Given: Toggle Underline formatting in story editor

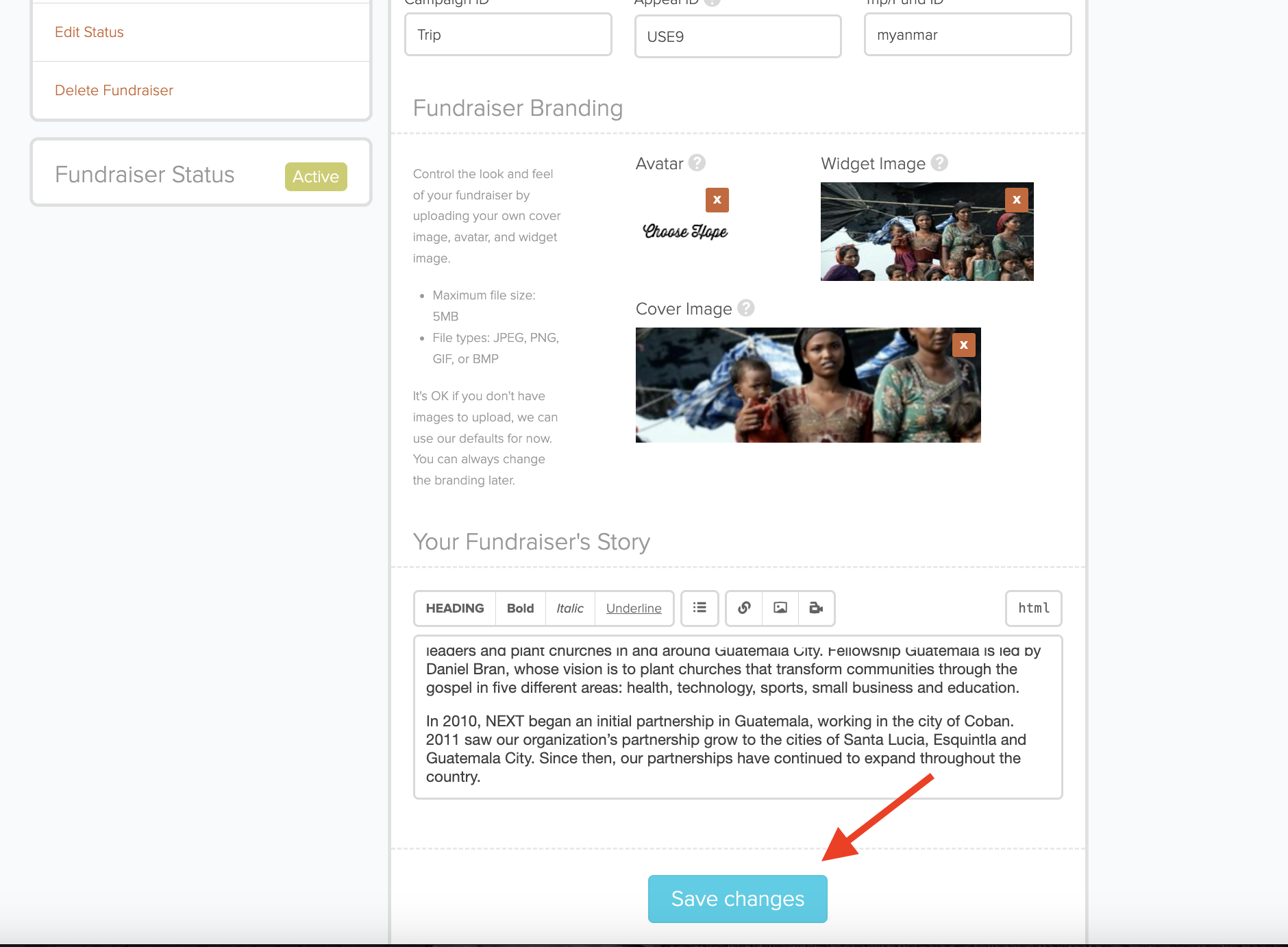Looking at the screenshot, I should [x=634, y=608].
